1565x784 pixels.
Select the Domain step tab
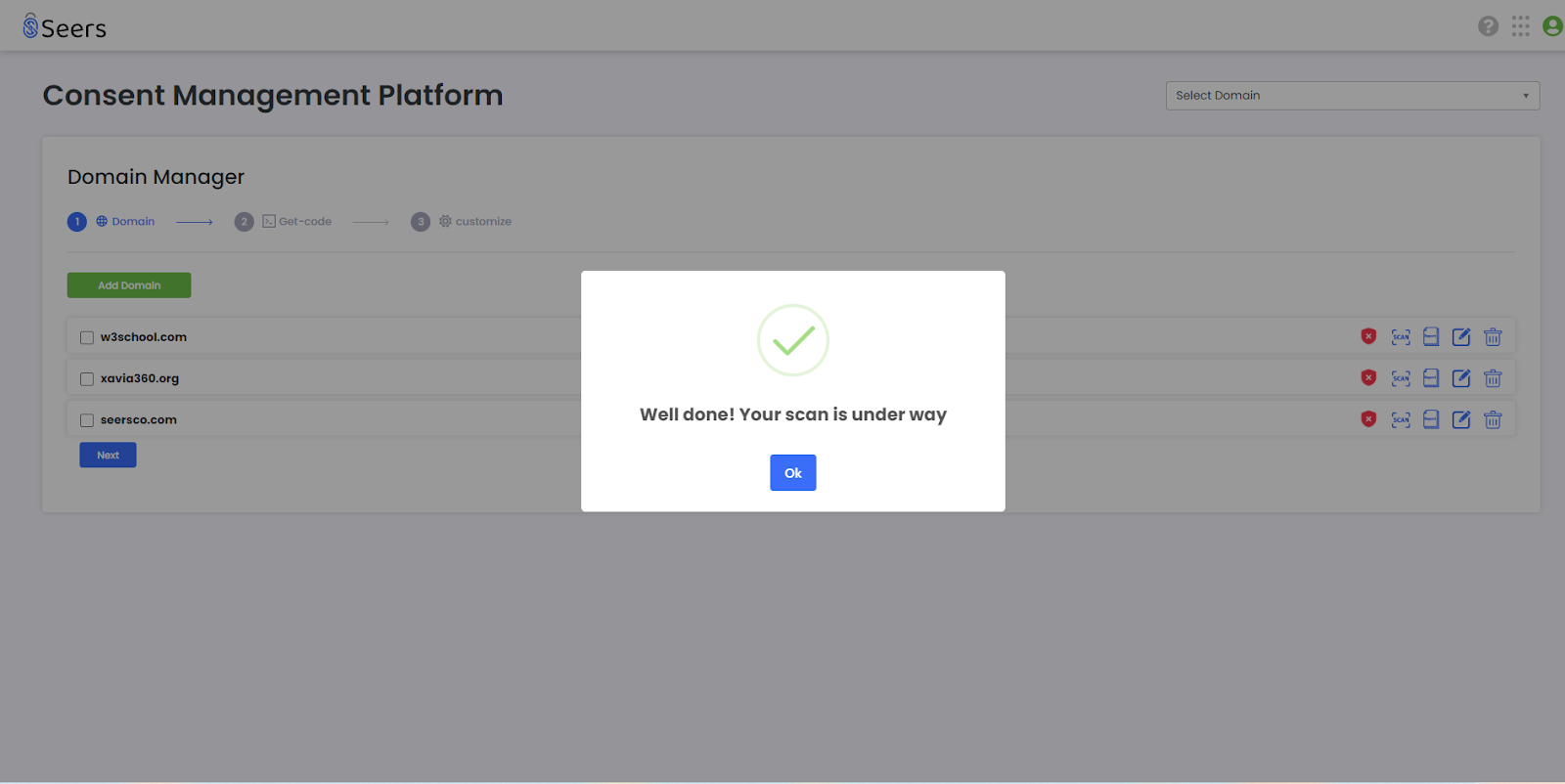coord(112,222)
